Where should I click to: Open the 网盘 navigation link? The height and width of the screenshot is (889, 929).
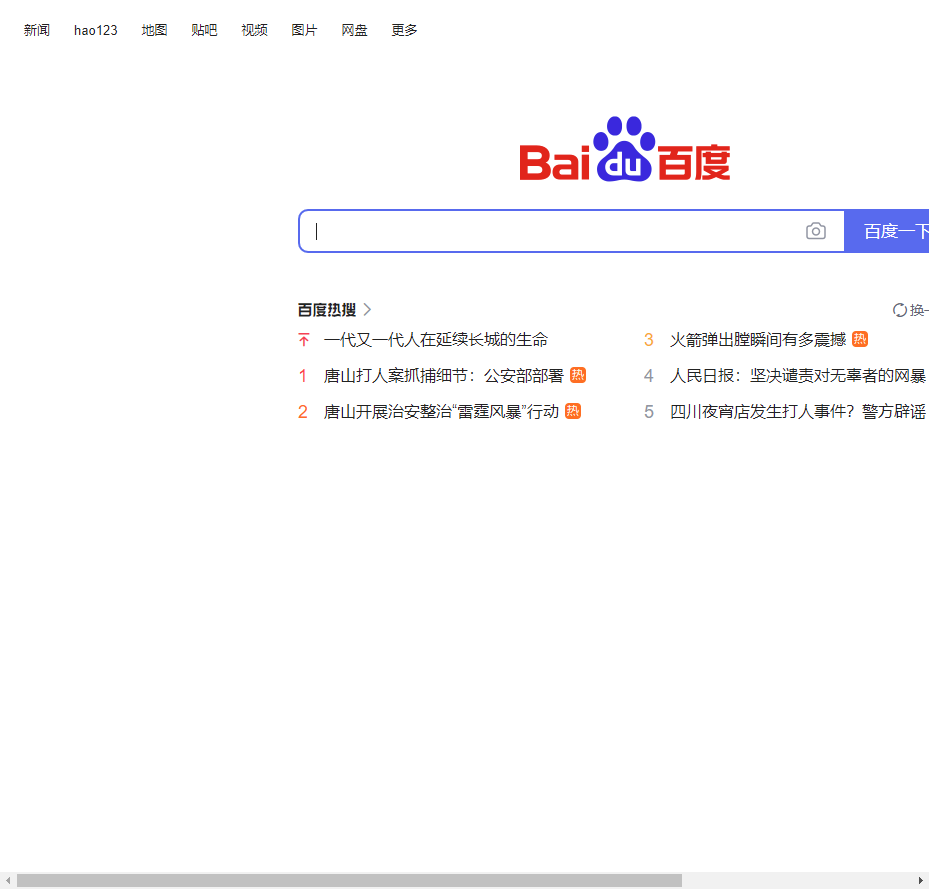coord(354,30)
